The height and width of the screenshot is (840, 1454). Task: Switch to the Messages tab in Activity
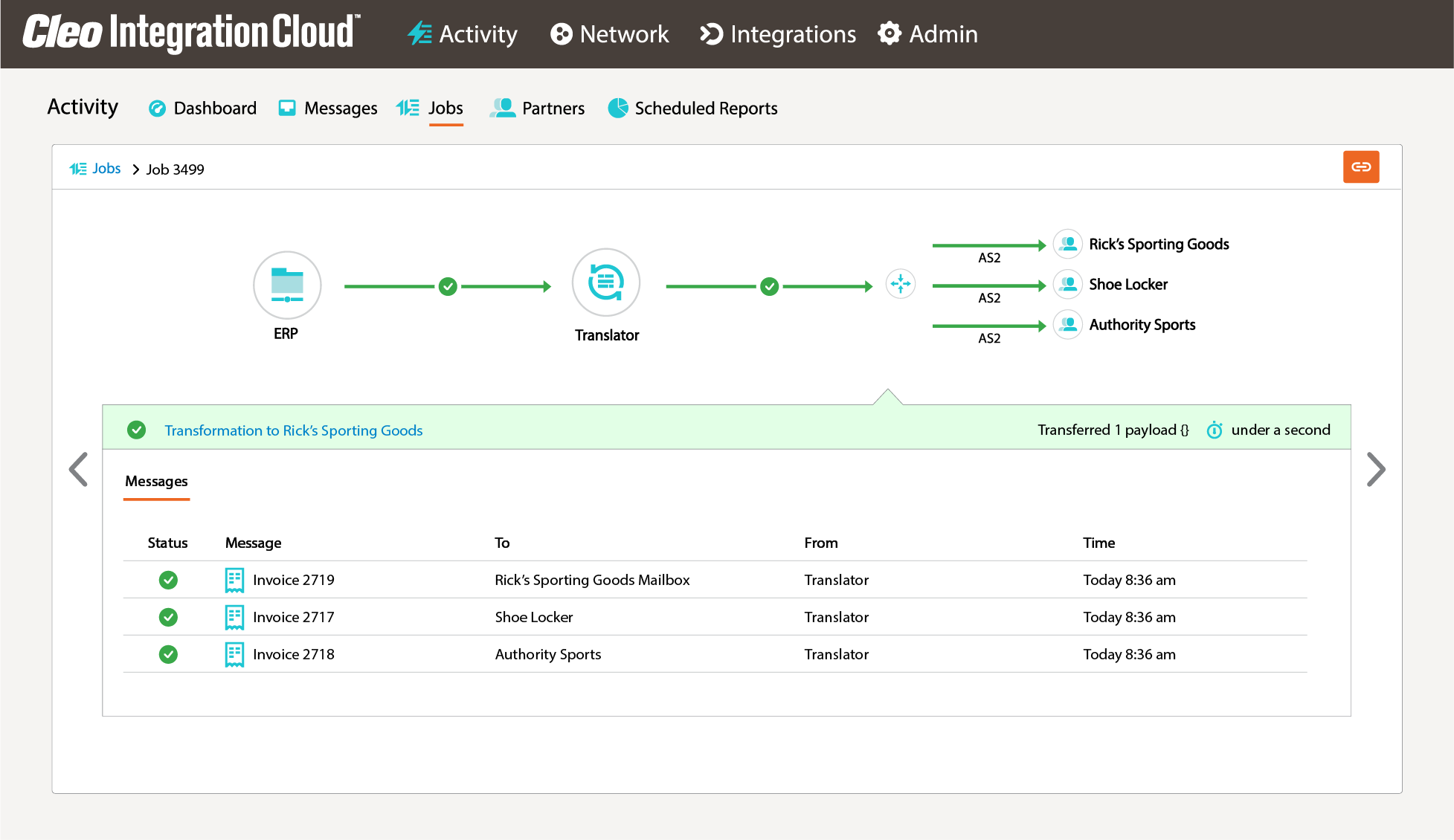(327, 108)
